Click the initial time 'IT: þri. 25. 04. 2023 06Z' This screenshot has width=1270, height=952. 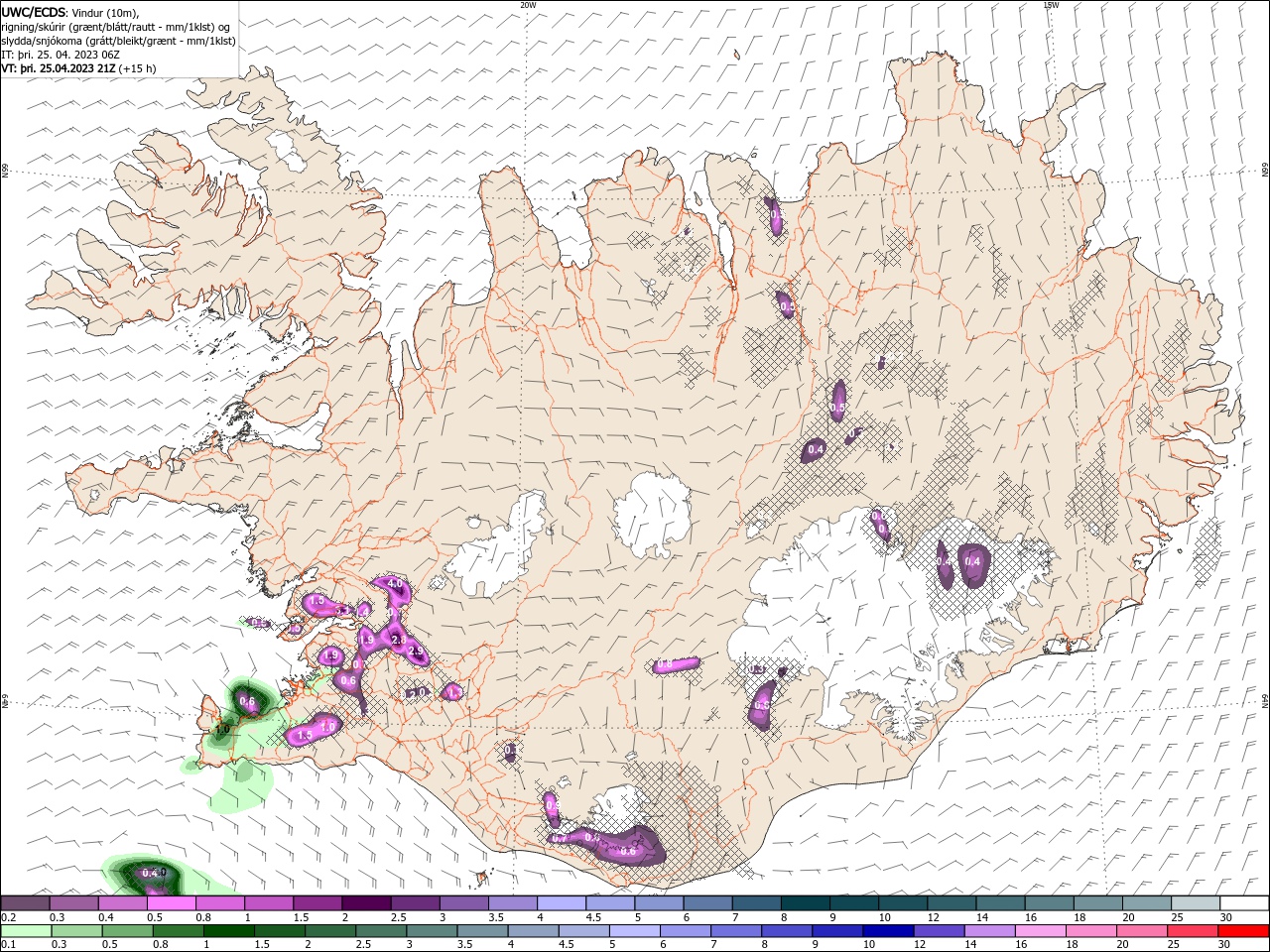point(61,55)
